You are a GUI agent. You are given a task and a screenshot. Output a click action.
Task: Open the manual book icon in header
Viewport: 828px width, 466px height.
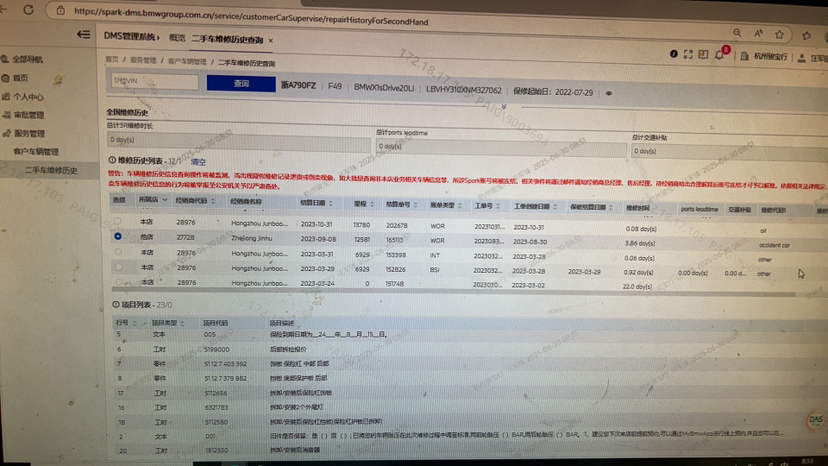703,54
